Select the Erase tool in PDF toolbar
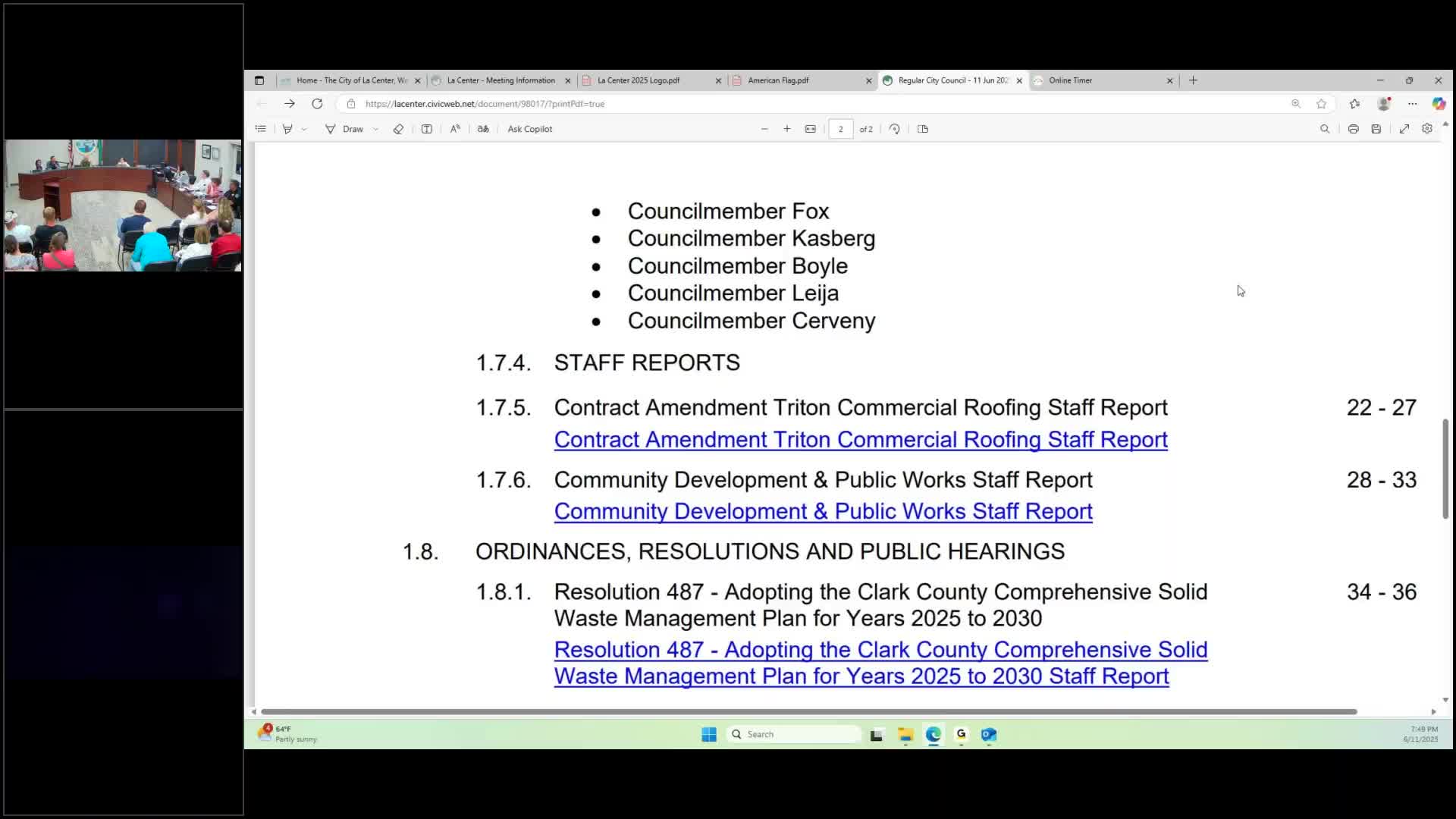 [398, 129]
